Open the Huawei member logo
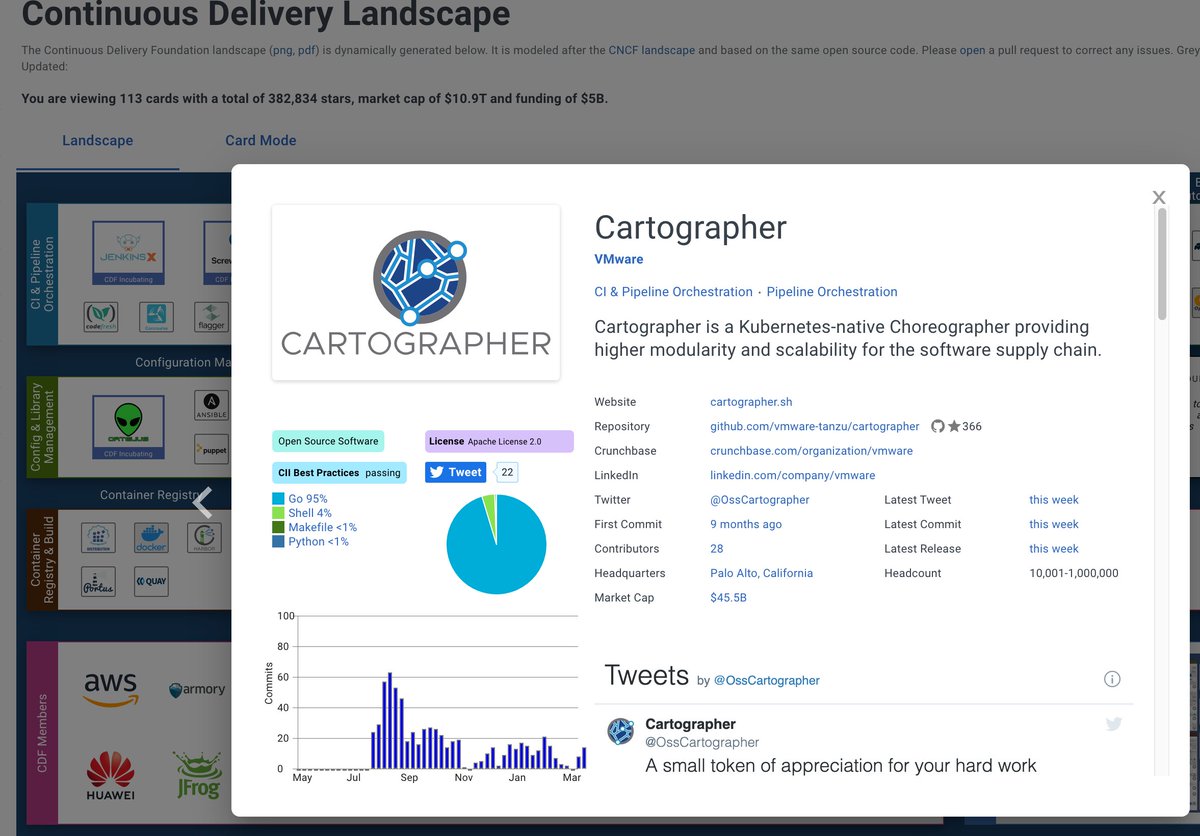The height and width of the screenshot is (836, 1200). pyautogui.click(x=111, y=776)
